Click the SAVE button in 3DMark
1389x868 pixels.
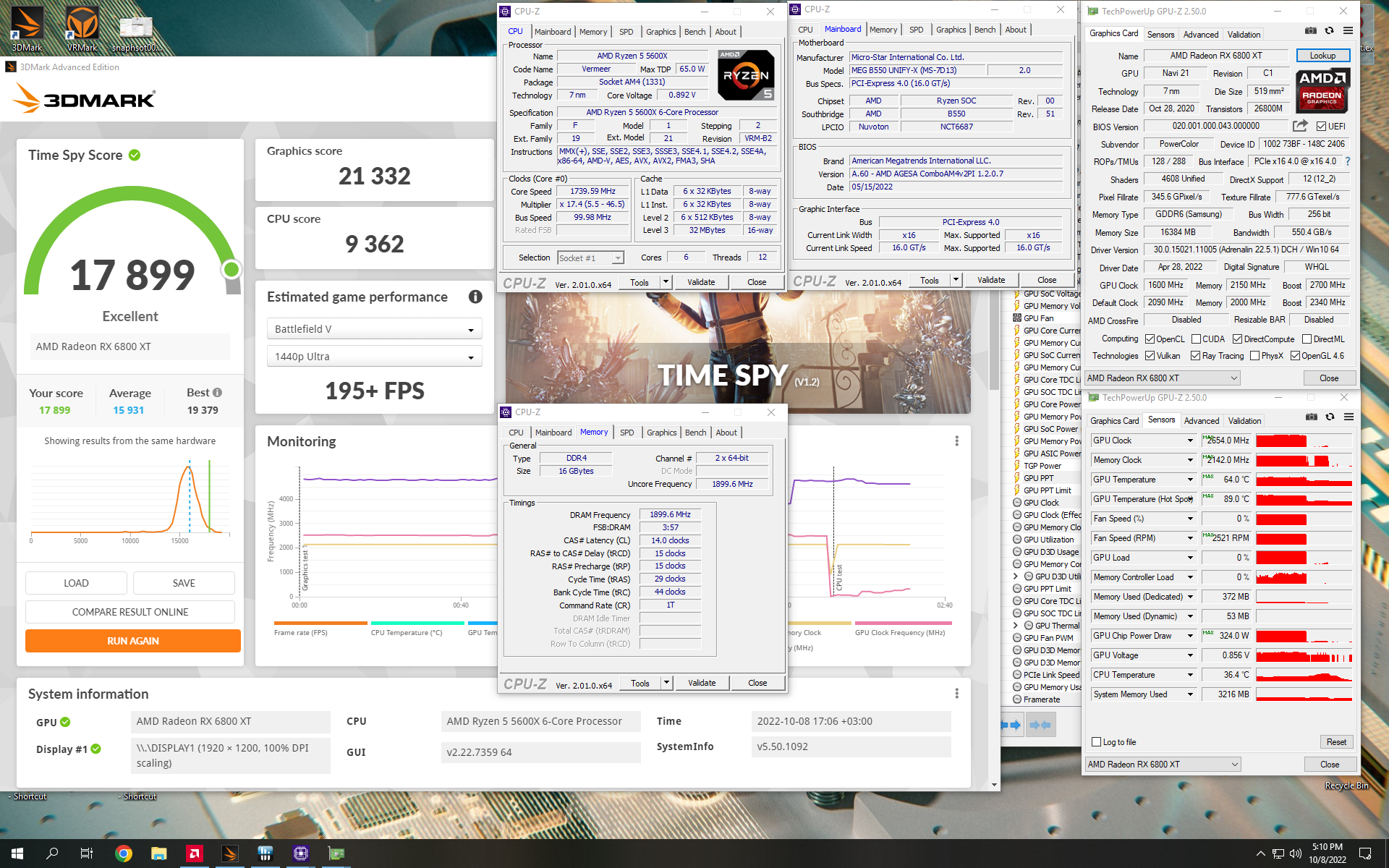(x=184, y=583)
